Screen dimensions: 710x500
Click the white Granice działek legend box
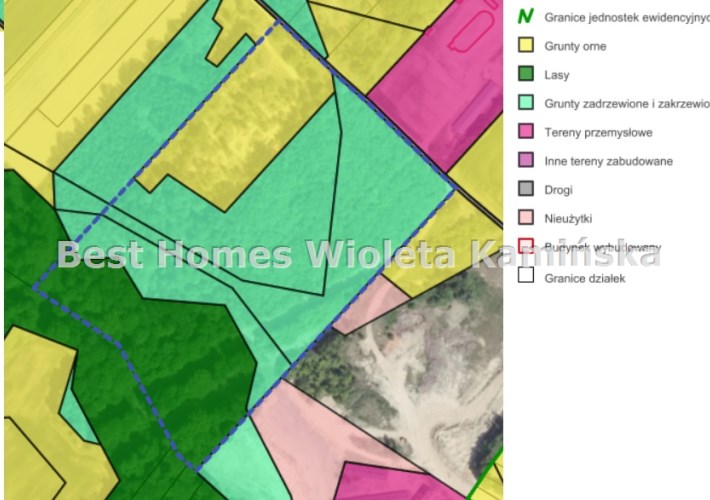tap(526, 275)
